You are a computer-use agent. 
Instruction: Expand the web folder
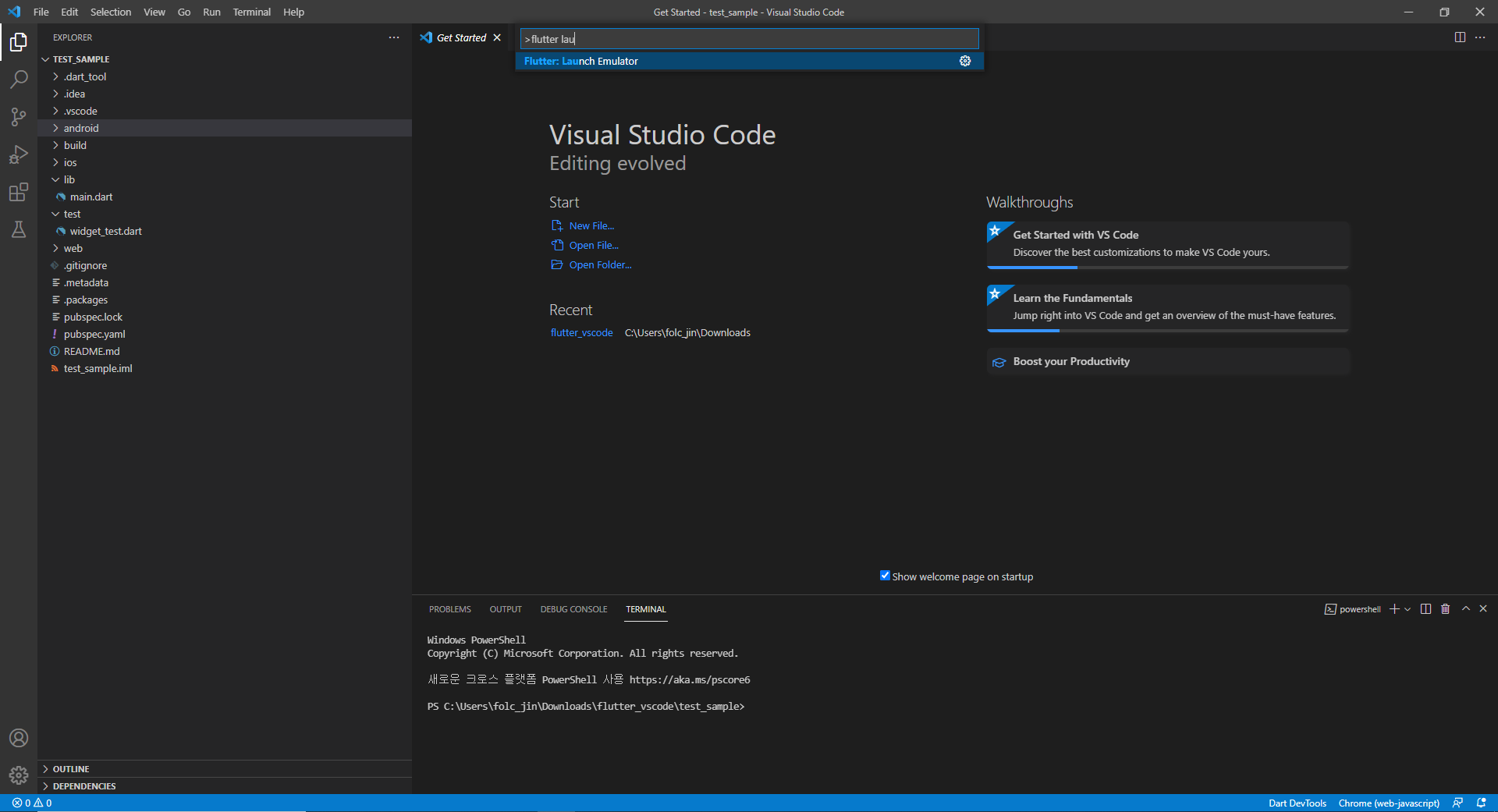[55, 248]
